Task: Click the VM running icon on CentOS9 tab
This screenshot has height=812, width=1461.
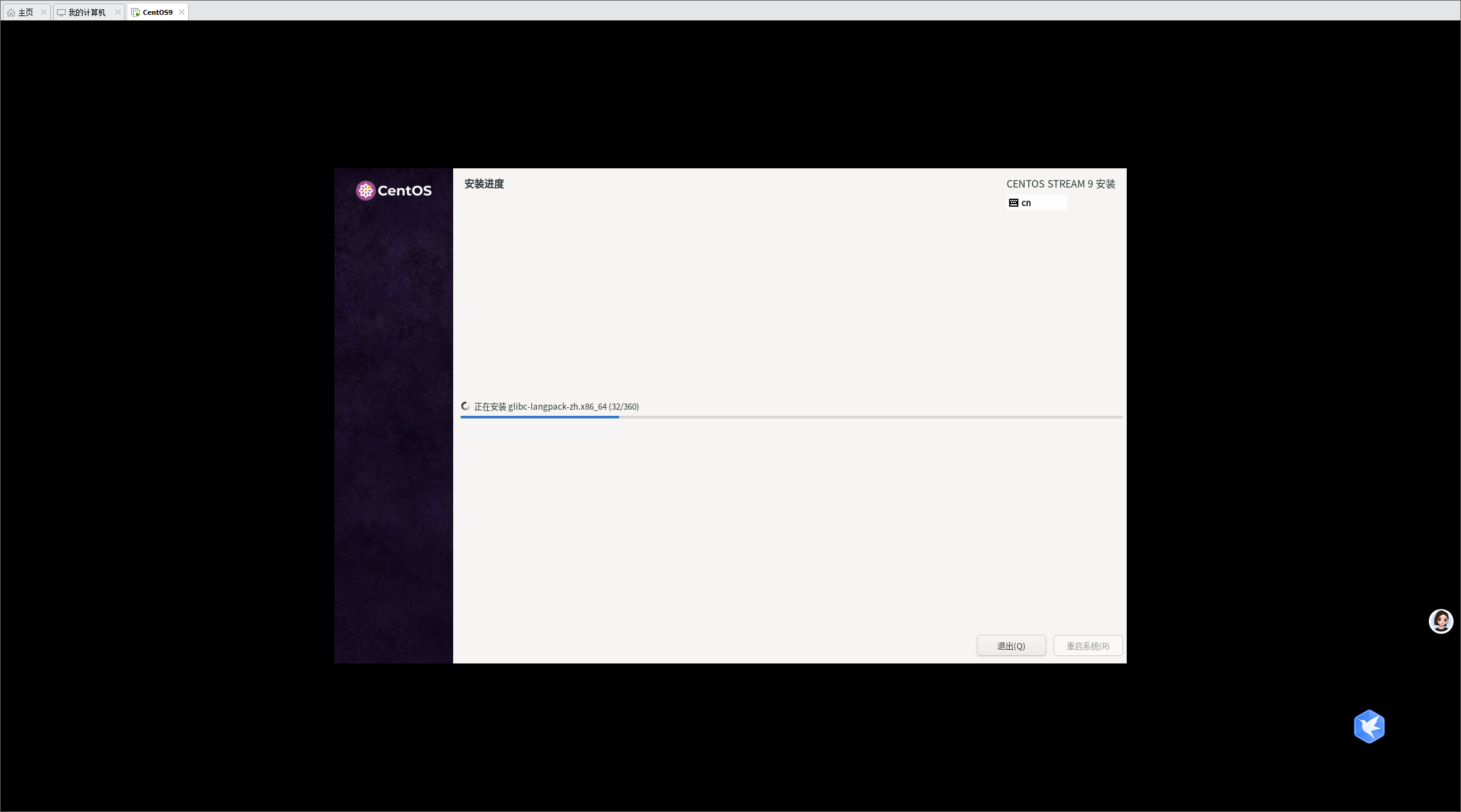Action: pos(136,12)
